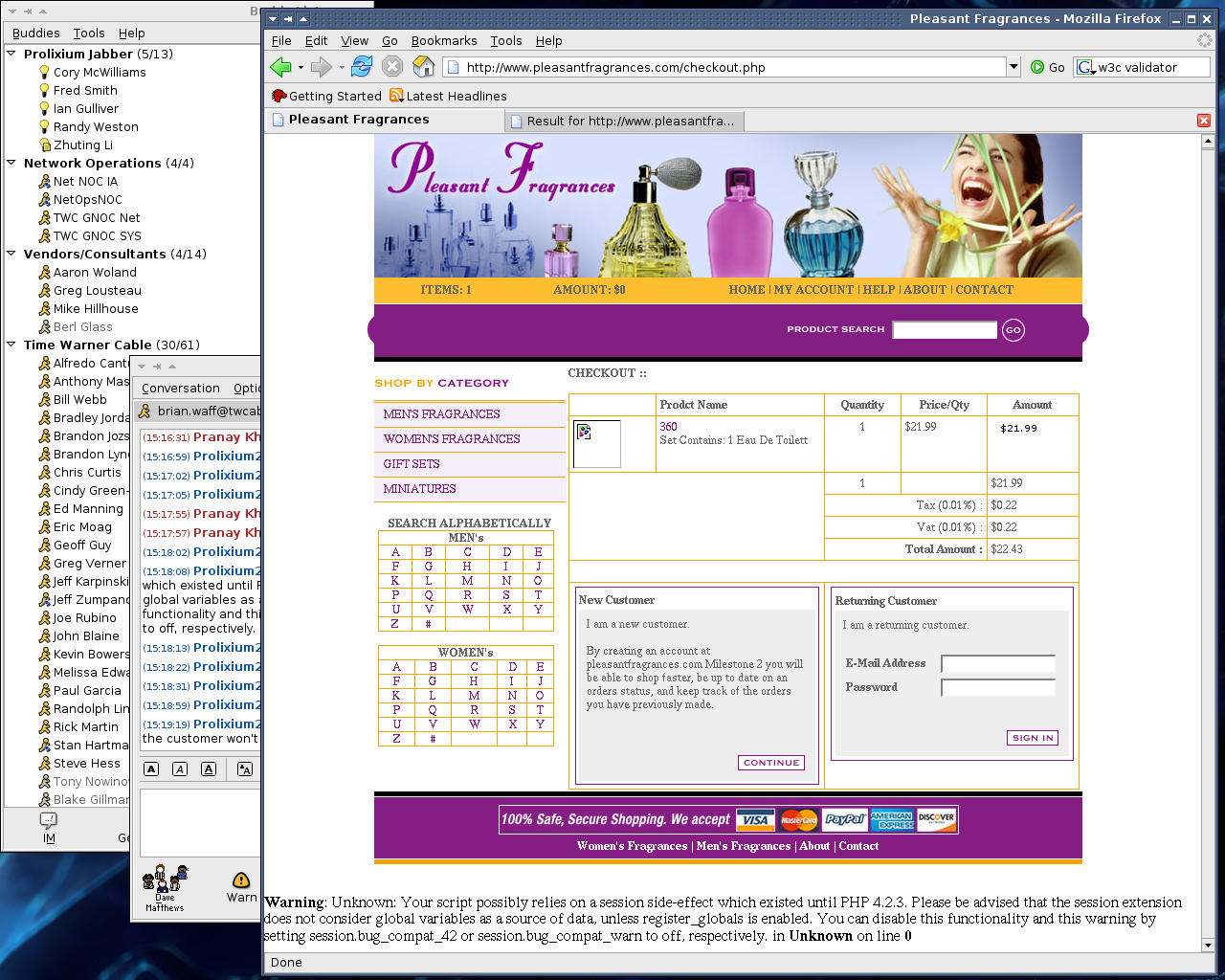Open the WOMEN'S FRAGRANCES category
This screenshot has width=1225, height=980.
pos(452,439)
